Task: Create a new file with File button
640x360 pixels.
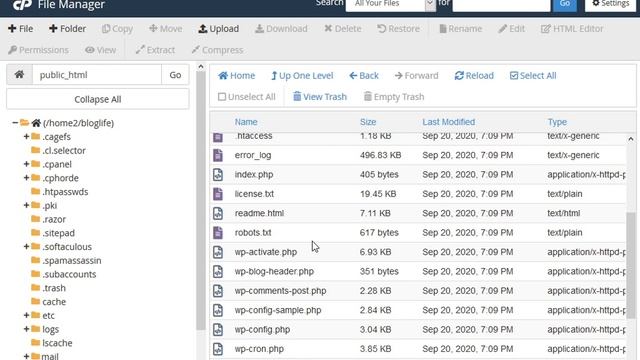Action: [x=20, y=29]
